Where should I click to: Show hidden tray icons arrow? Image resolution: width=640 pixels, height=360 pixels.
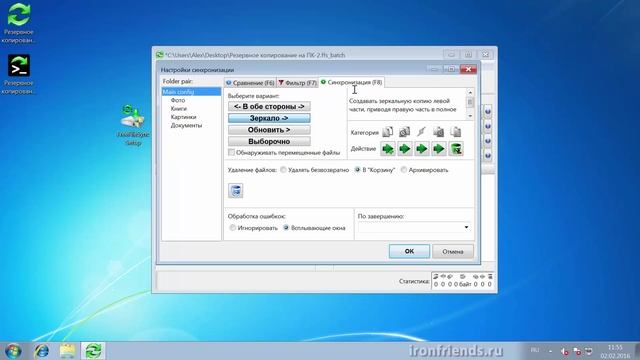(550, 351)
